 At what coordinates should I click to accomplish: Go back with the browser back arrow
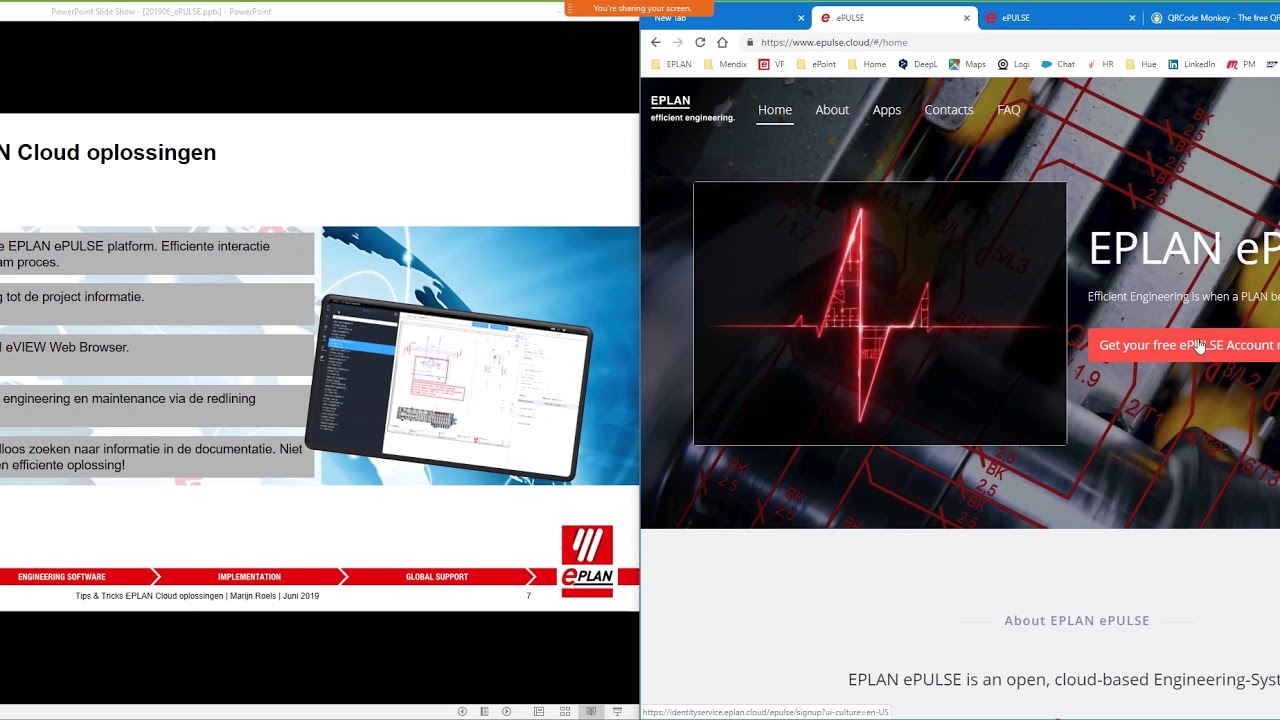pos(655,42)
